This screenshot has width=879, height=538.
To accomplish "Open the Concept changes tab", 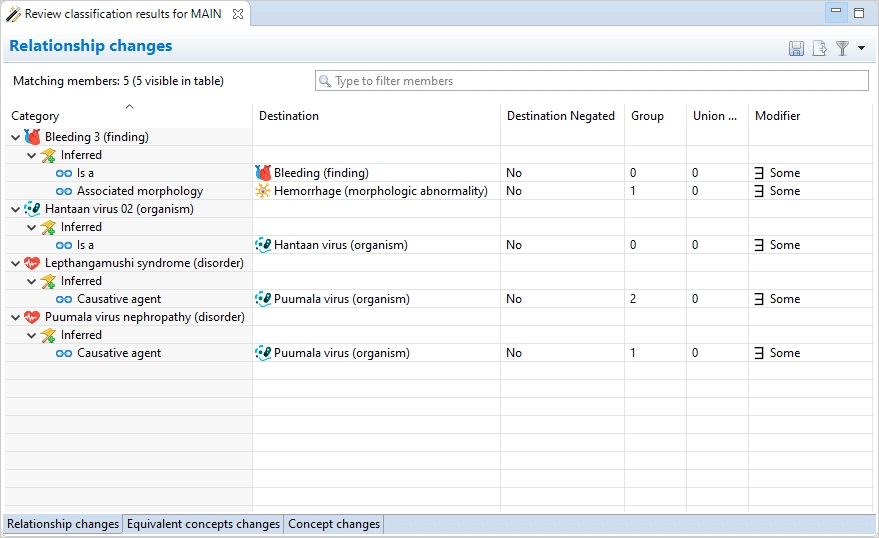I will 334,524.
